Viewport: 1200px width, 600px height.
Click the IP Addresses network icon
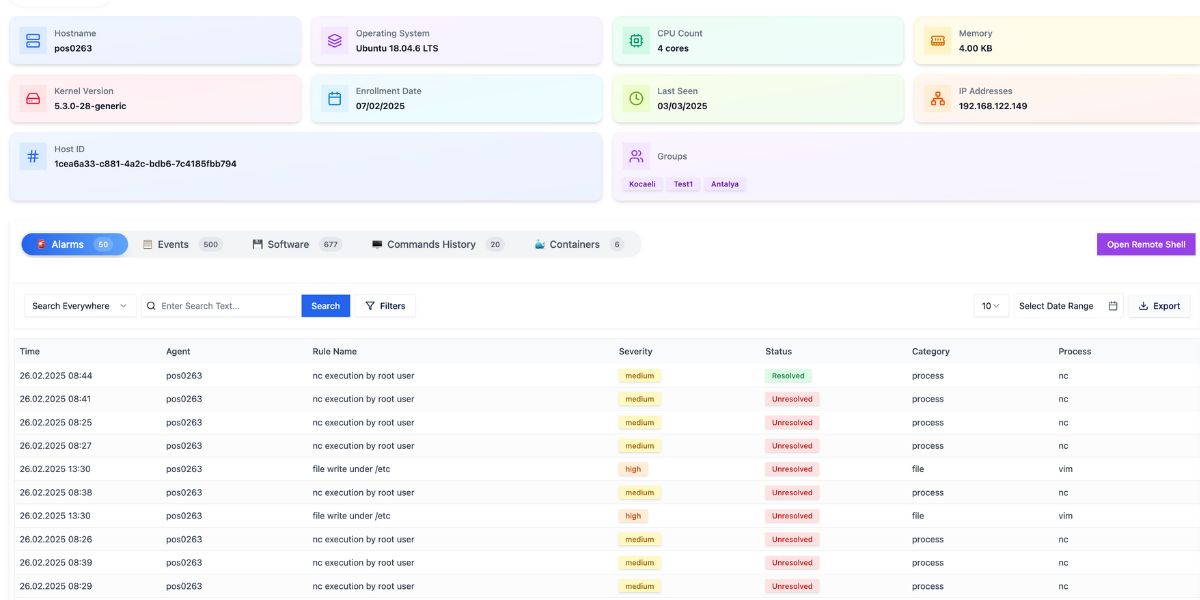(x=938, y=99)
